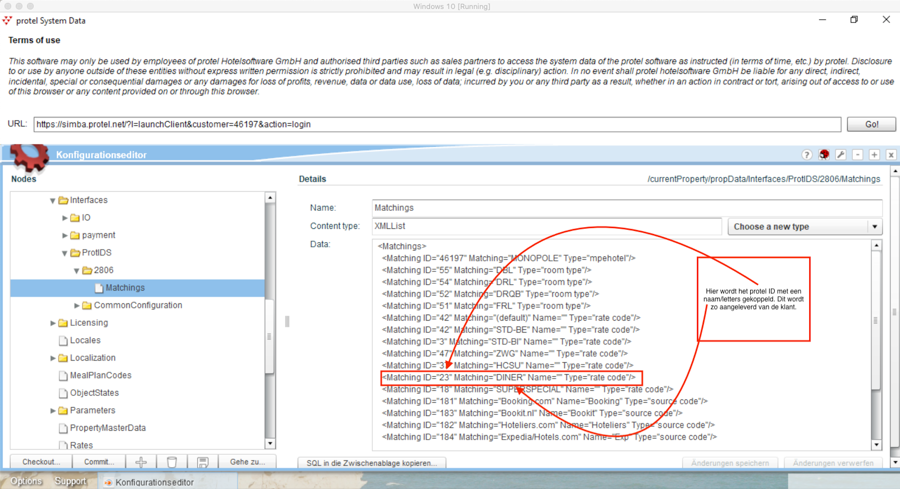Expand the Licensing folder node
This screenshot has width=900, height=489.
(53, 323)
